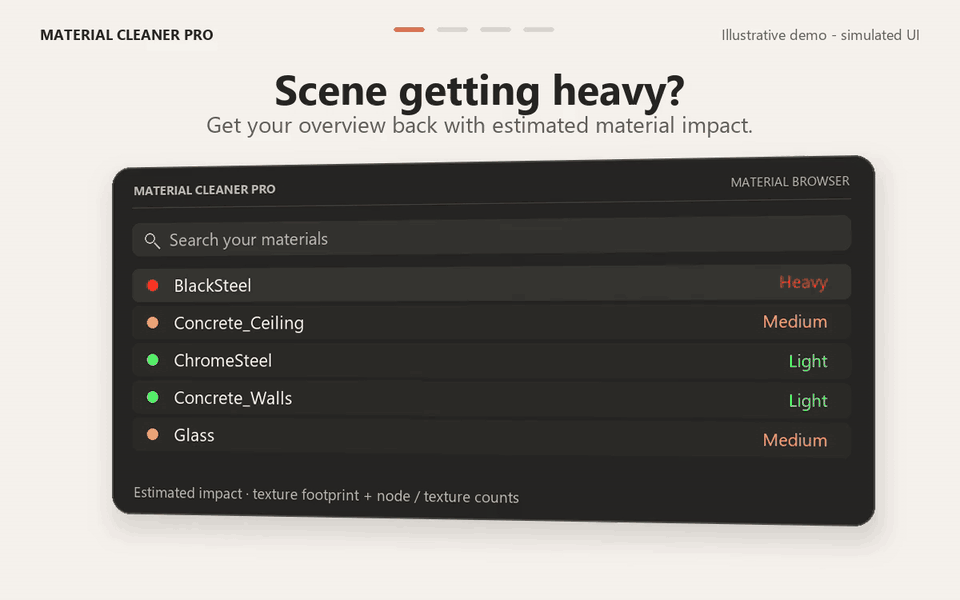Click the dark panel's MATERIAL CLEANER PRO title
This screenshot has height=600, width=960.
click(x=204, y=190)
